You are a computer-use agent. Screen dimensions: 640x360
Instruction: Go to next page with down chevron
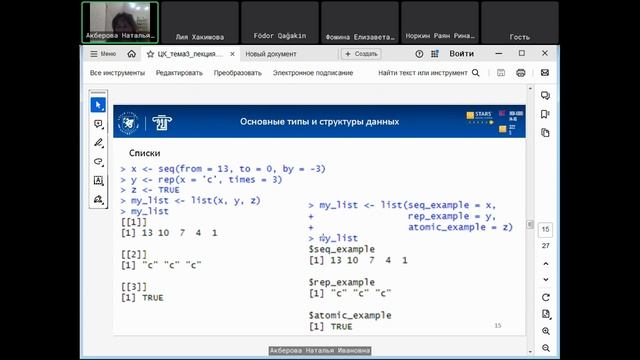click(x=546, y=280)
